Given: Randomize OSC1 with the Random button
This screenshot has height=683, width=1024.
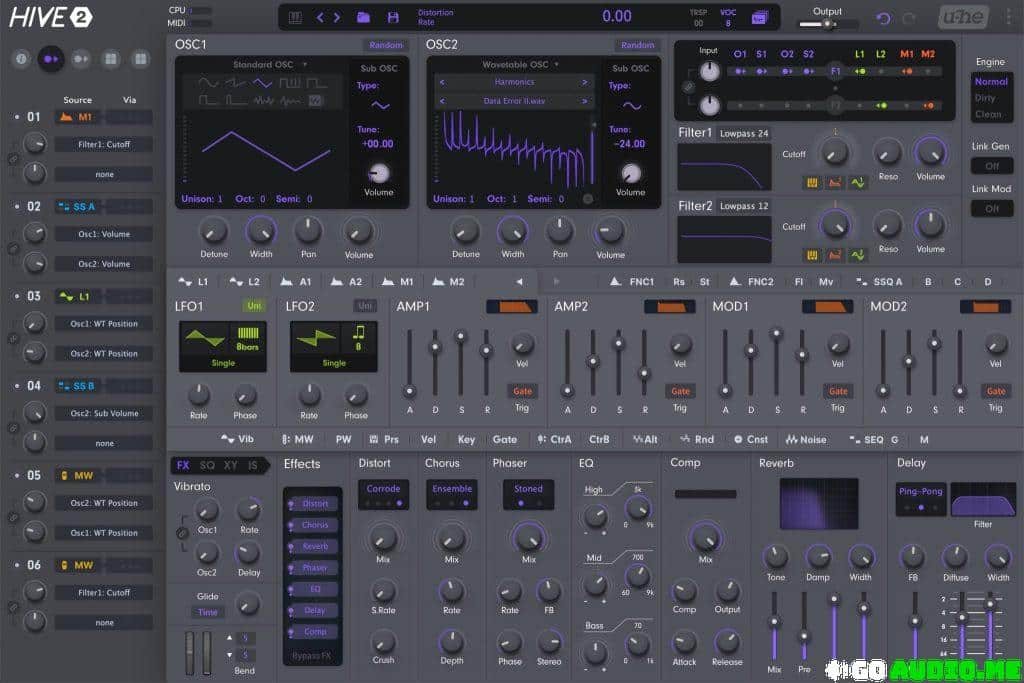Looking at the screenshot, I should click(386, 44).
